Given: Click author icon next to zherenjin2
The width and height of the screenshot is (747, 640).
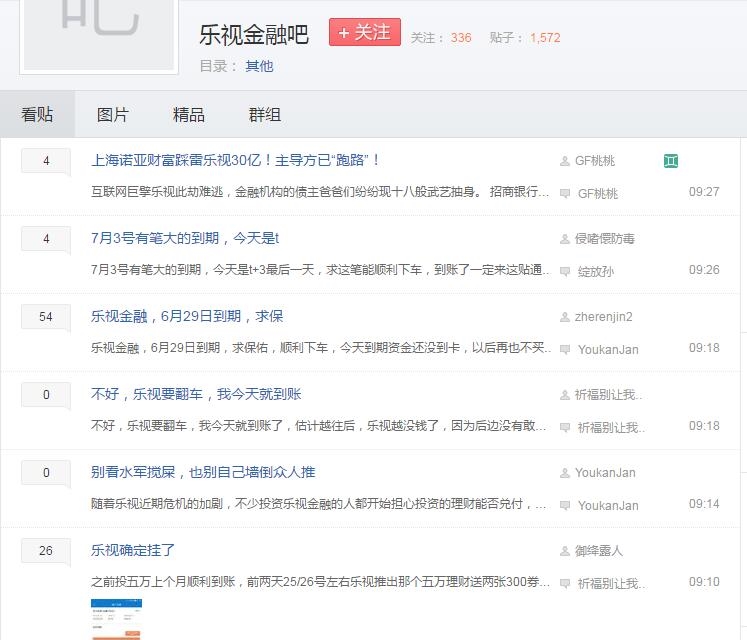Looking at the screenshot, I should pos(565,317).
